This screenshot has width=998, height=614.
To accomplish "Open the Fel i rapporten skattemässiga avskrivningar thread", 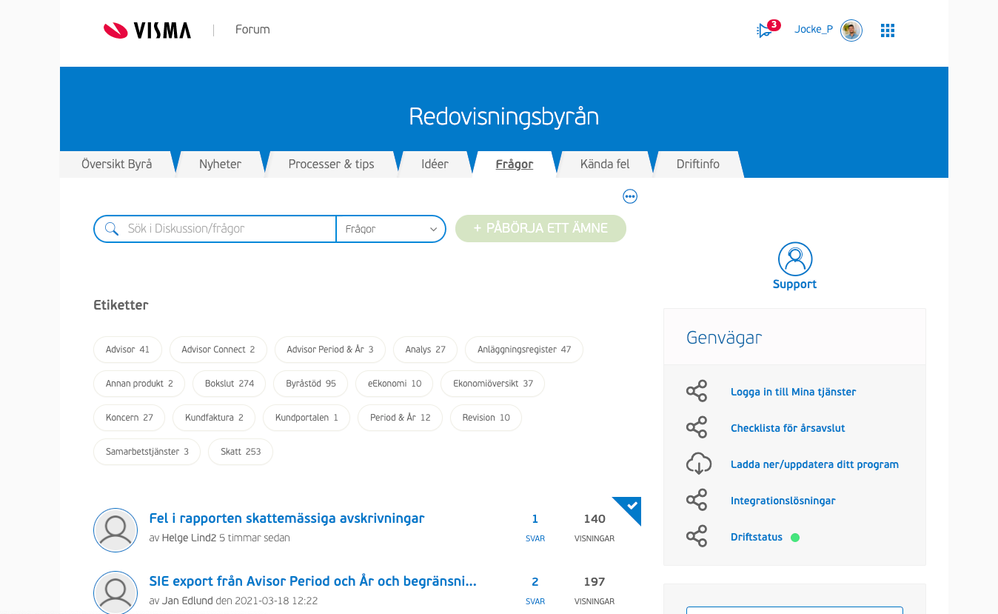I will click(x=286, y=518).
